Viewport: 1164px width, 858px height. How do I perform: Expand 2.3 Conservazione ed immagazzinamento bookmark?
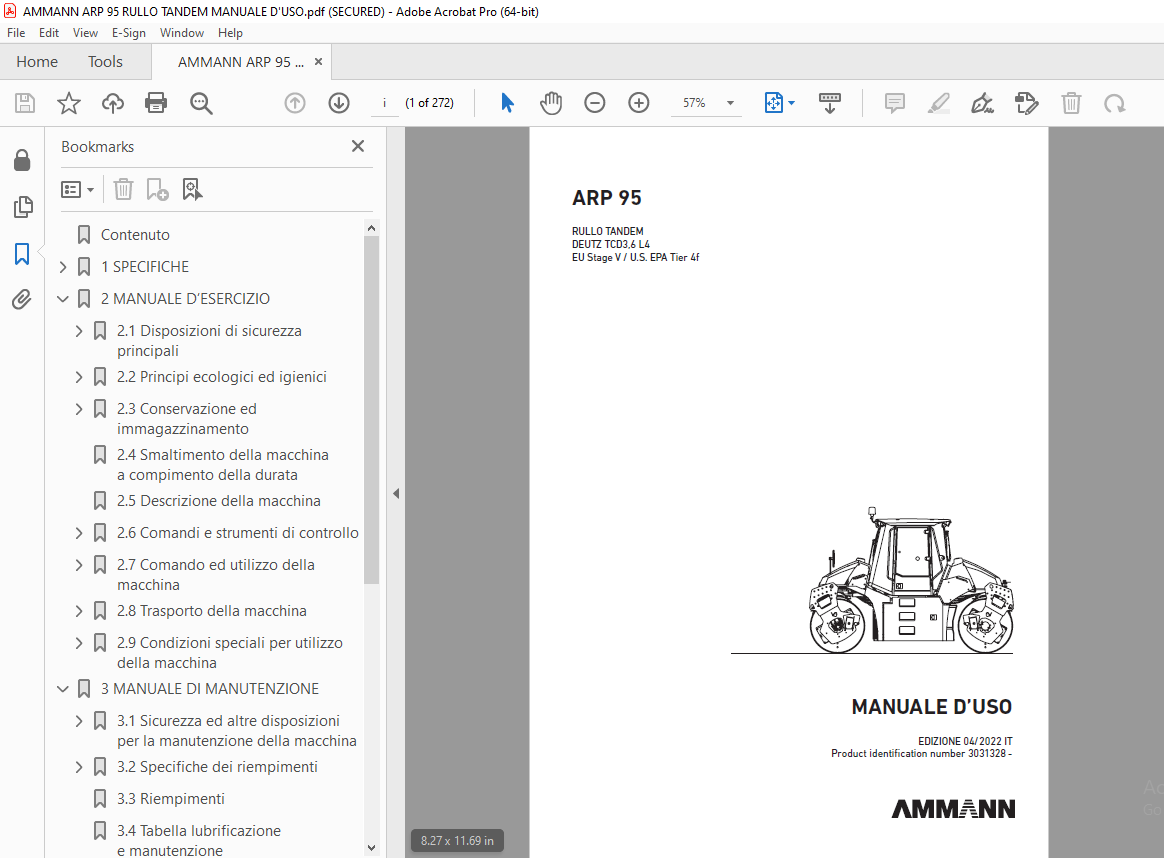79,409
